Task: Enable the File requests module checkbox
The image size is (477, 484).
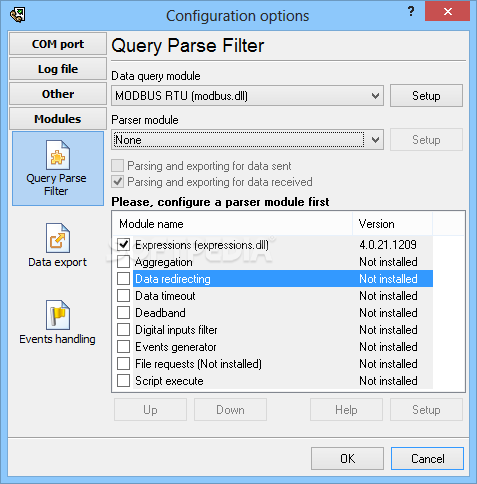Action: [x=123, y=364]
